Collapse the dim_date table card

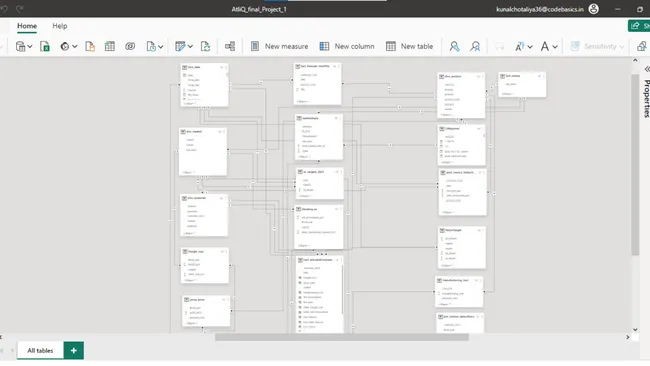point(190,103)
